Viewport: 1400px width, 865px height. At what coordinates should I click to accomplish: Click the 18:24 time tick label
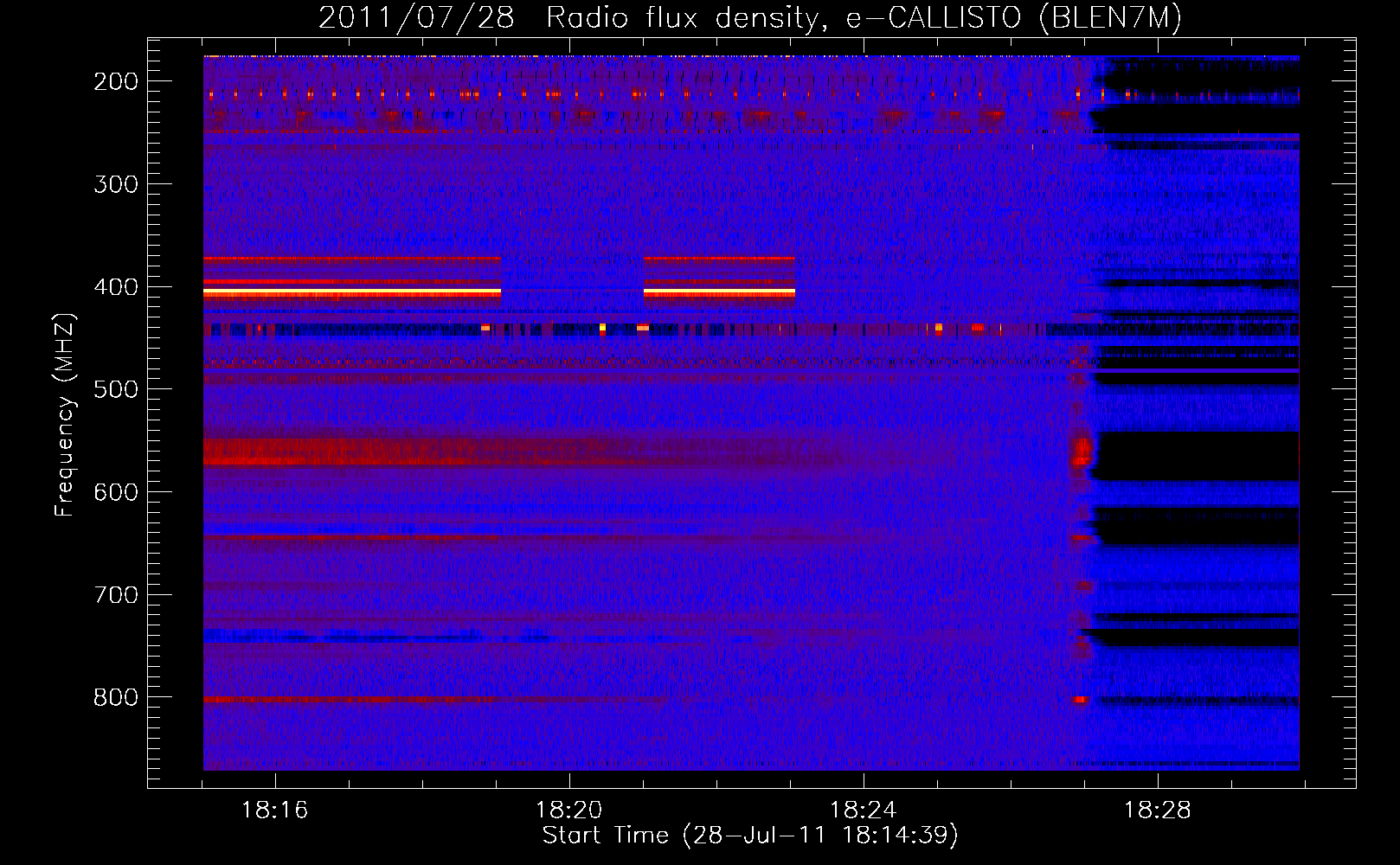point(864,811)
